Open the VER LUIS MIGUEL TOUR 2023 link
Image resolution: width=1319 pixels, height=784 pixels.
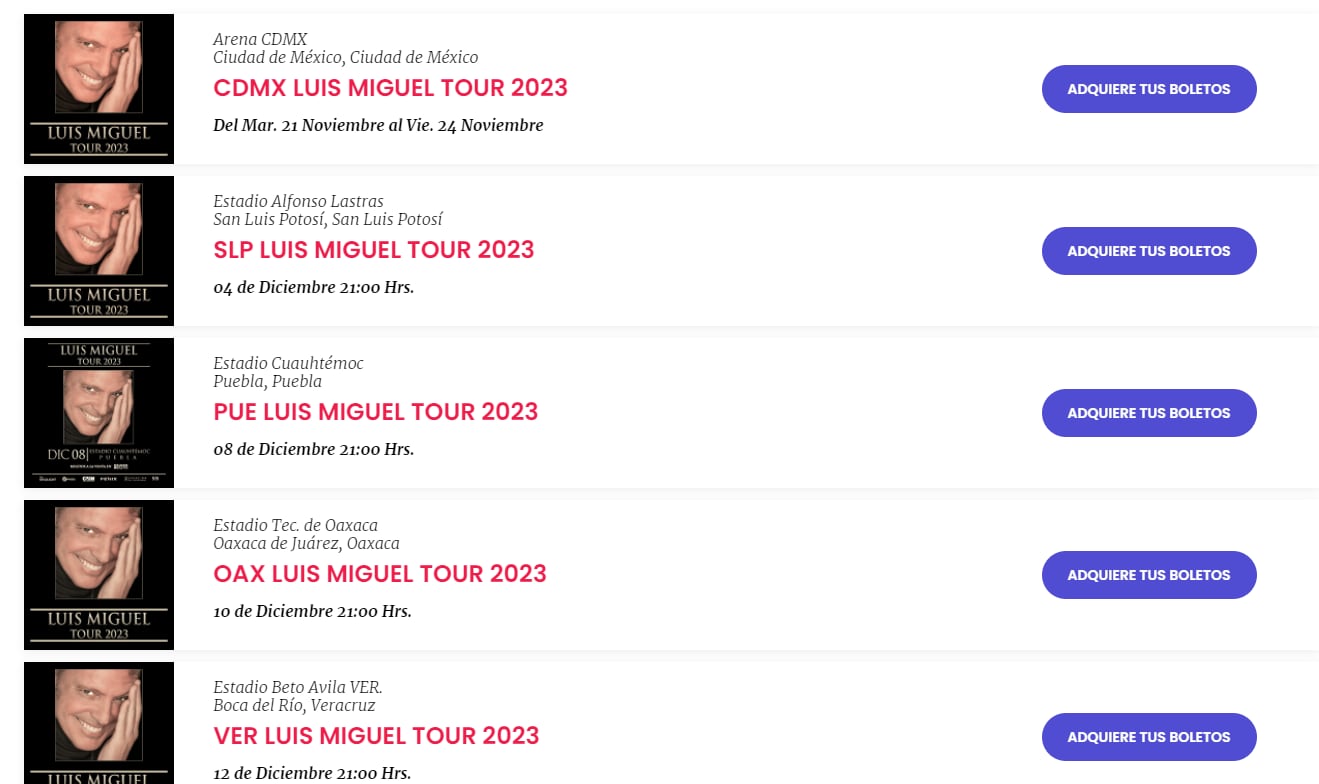click(x=376, y=736)
